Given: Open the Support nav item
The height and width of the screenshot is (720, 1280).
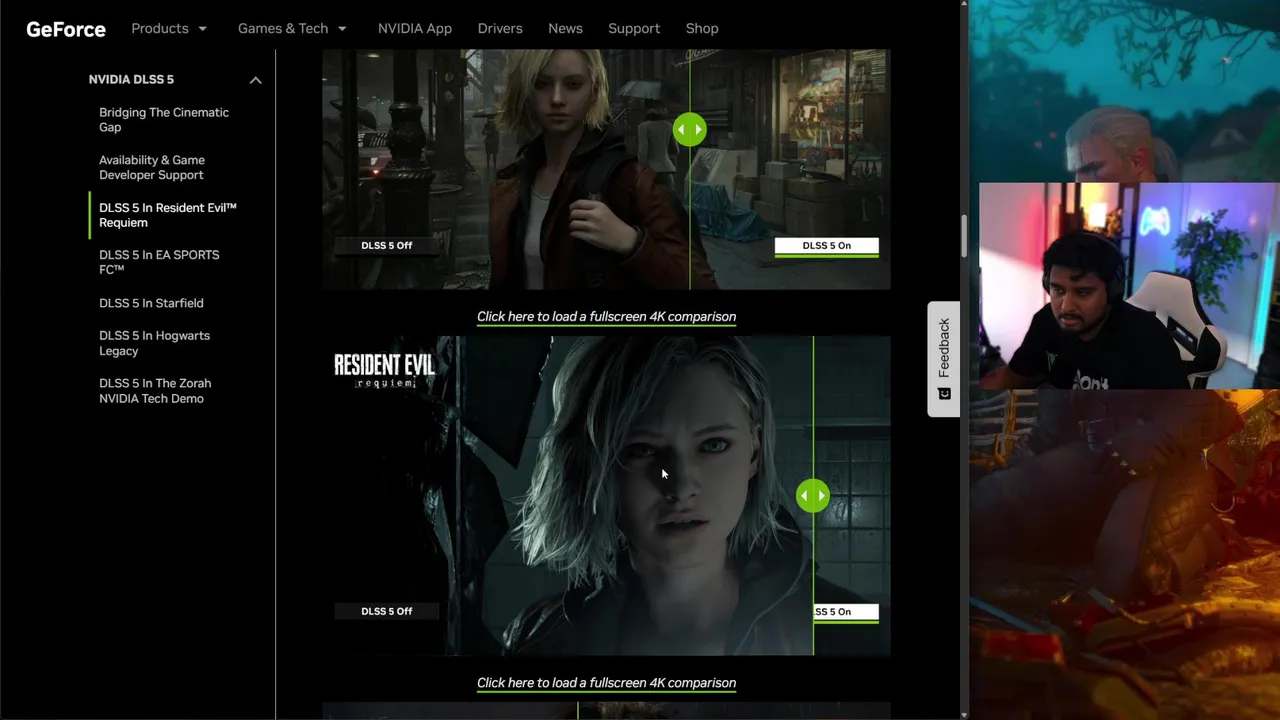Looking at the screenshot, I should (634, 28).
